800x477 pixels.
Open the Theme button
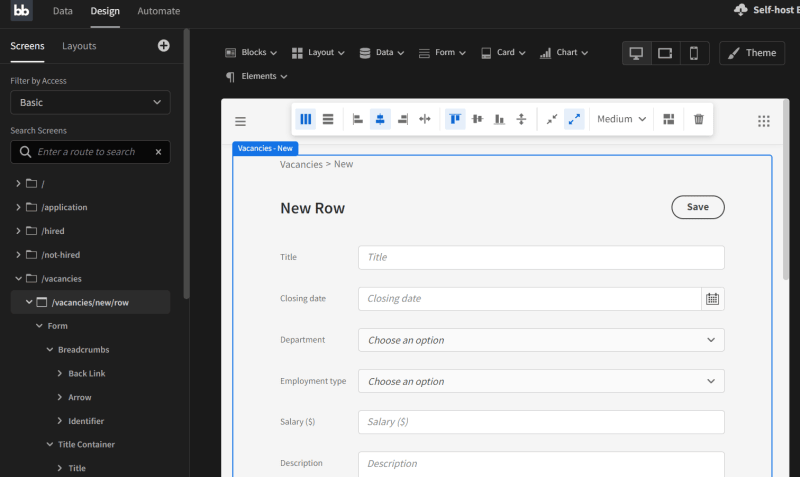[x=751, y=53]
